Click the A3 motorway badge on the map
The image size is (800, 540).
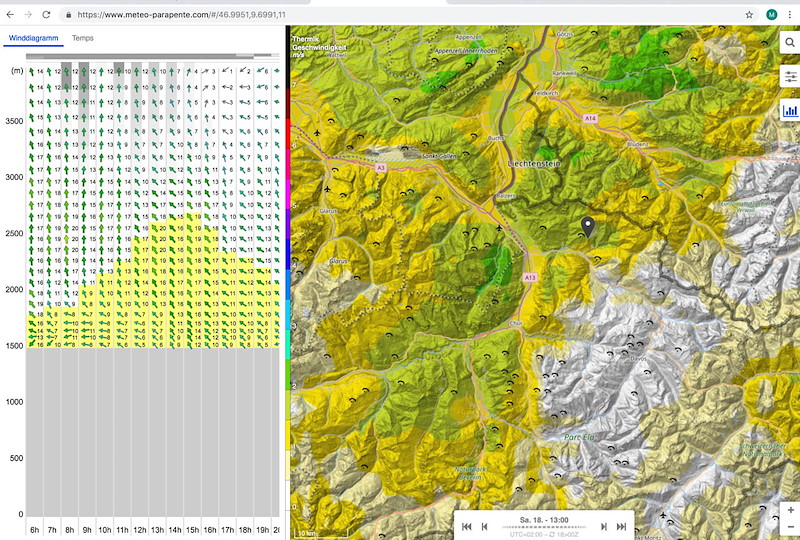pos(380,167)
